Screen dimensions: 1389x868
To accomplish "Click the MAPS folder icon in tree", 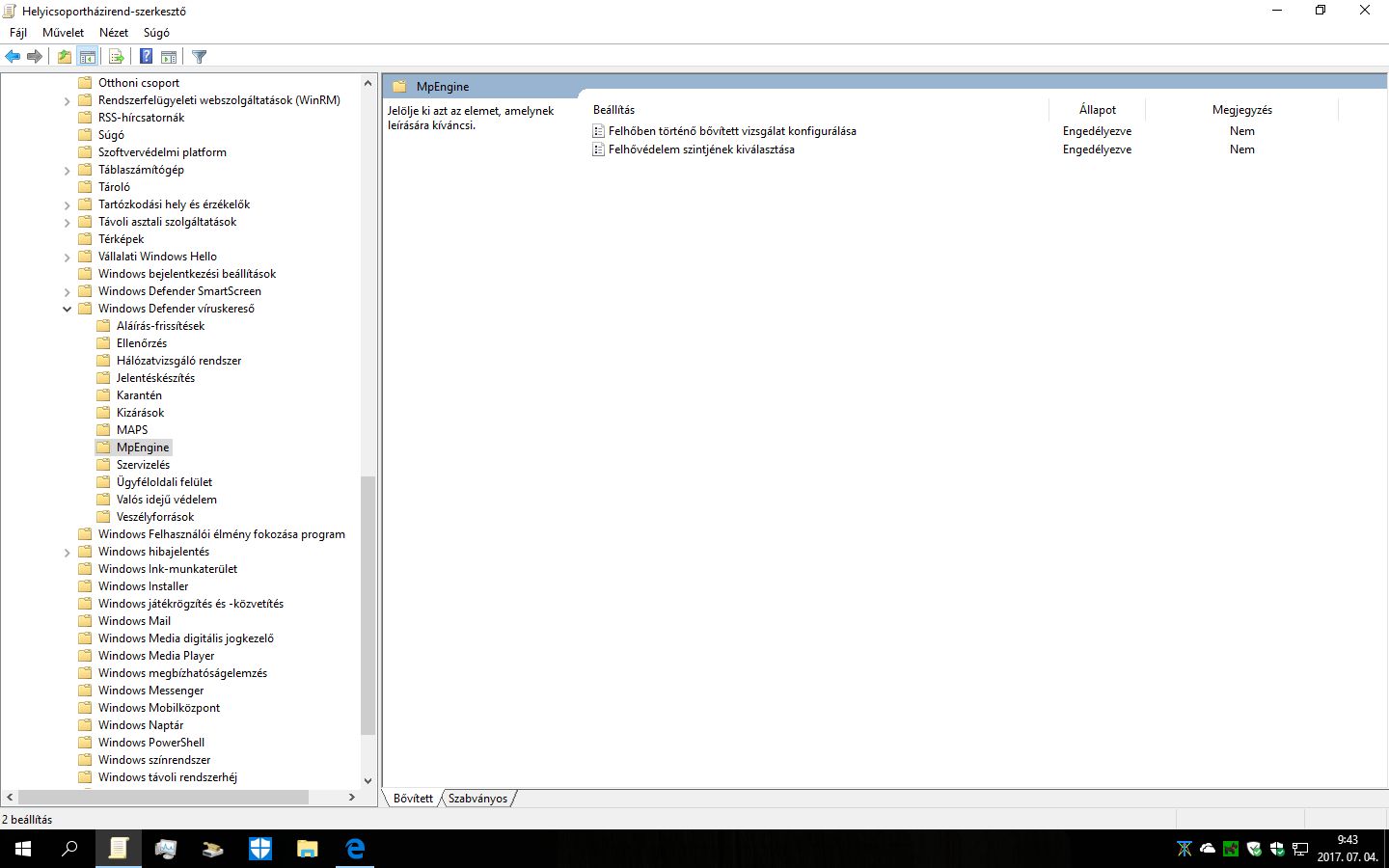I will (x=103, y=430).
